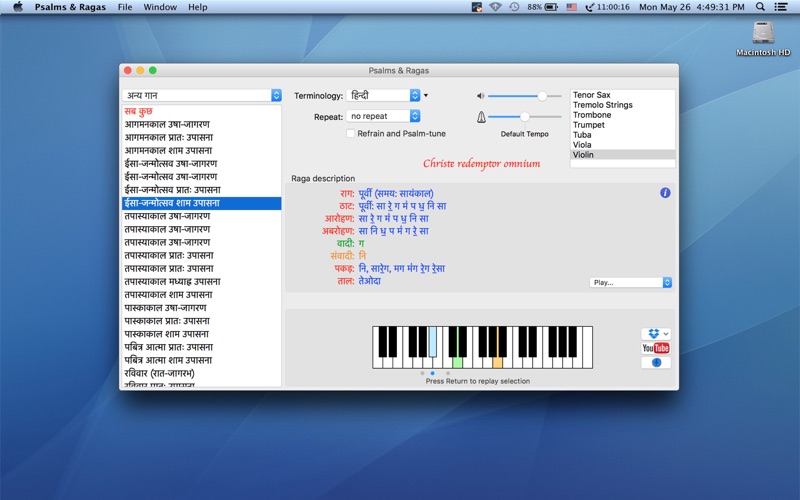Open the Window menu
The image size is (800, 500).
[x=160, y=7]
